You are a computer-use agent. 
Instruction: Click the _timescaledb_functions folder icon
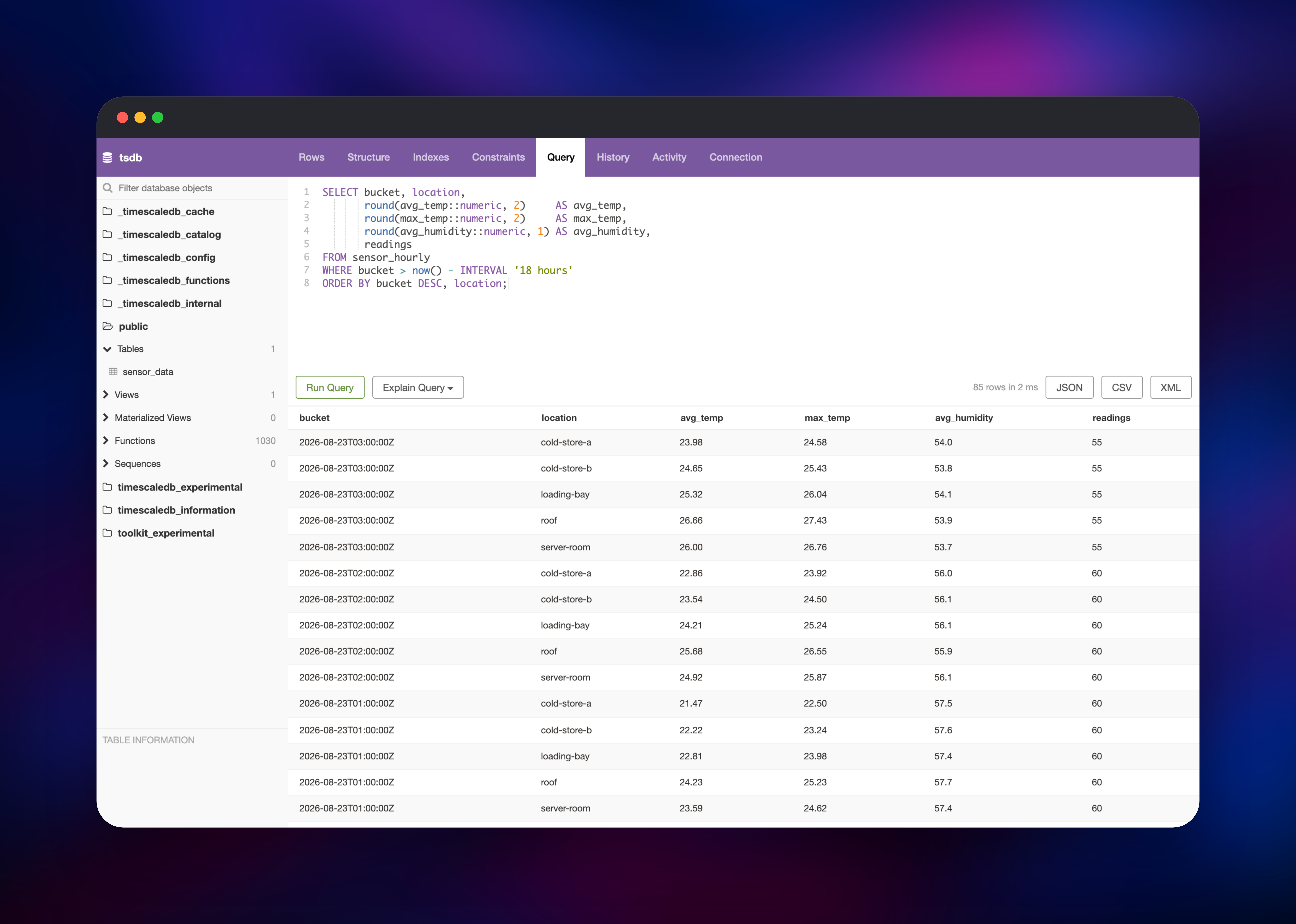(107, 280)
